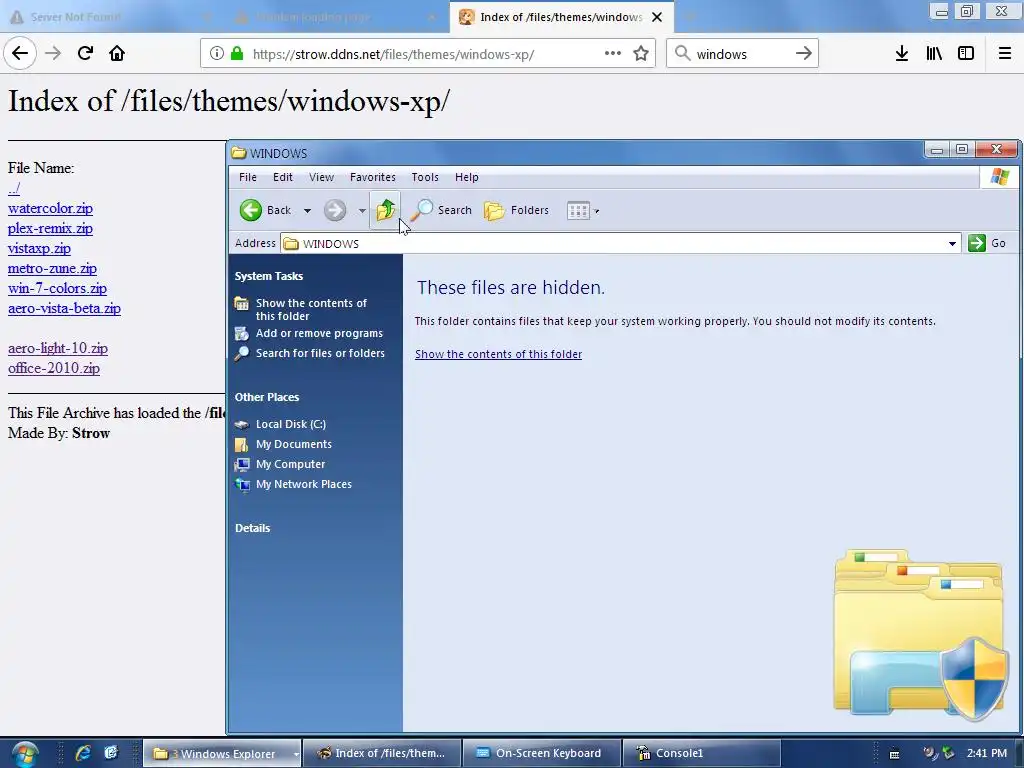Open the Tools menu in Explorer

coord(425,177)
